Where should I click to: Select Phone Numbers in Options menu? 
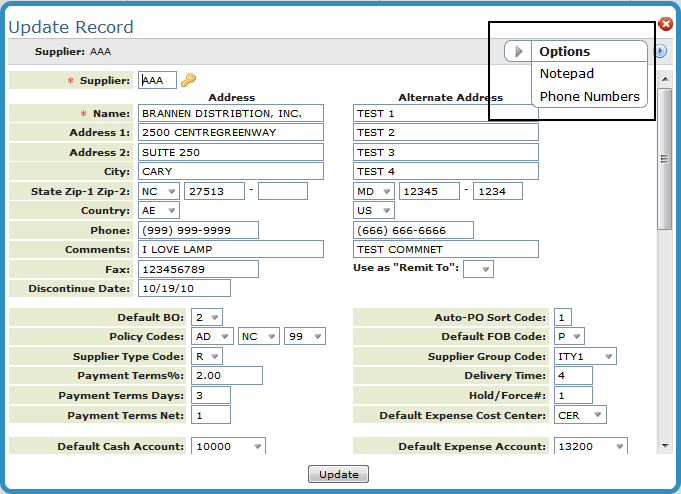(x=589, y=97)
